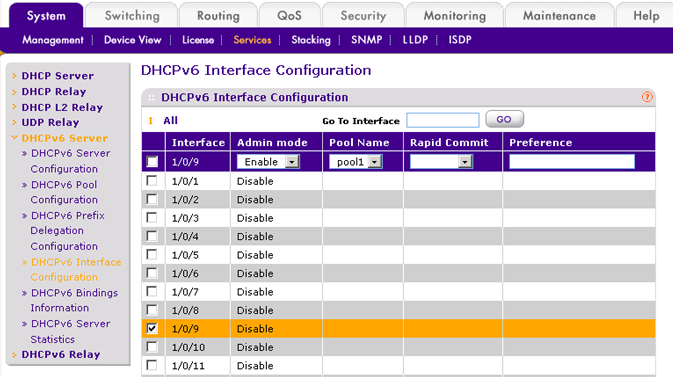The height and width of the screenshot is (377, 673).
Task: Open the Rapid Commit dropdown
Action: click(441, 162)
